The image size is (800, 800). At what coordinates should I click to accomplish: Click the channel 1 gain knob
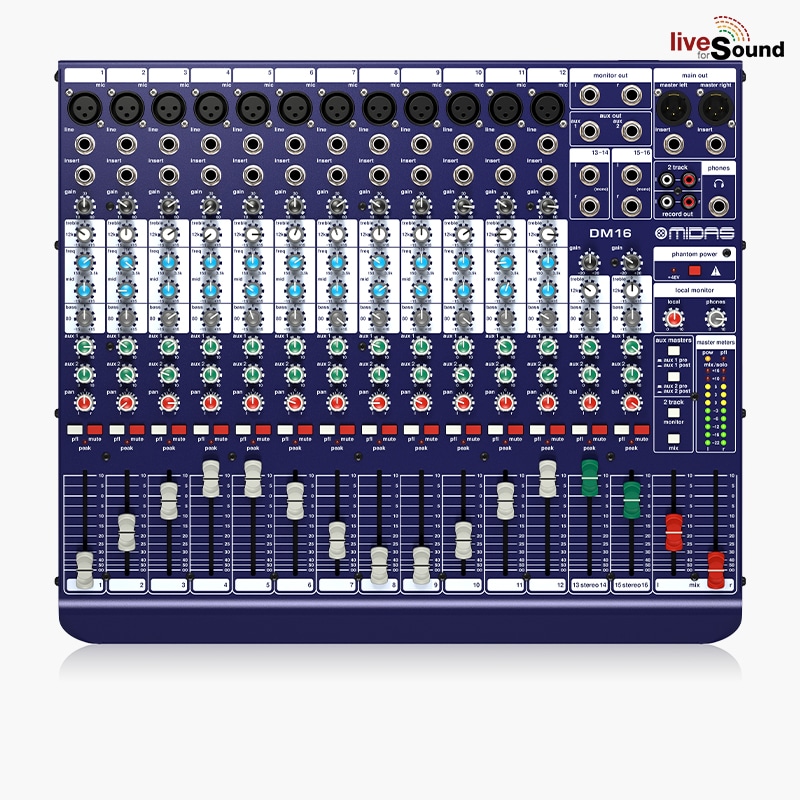click(x=85, y=206)
